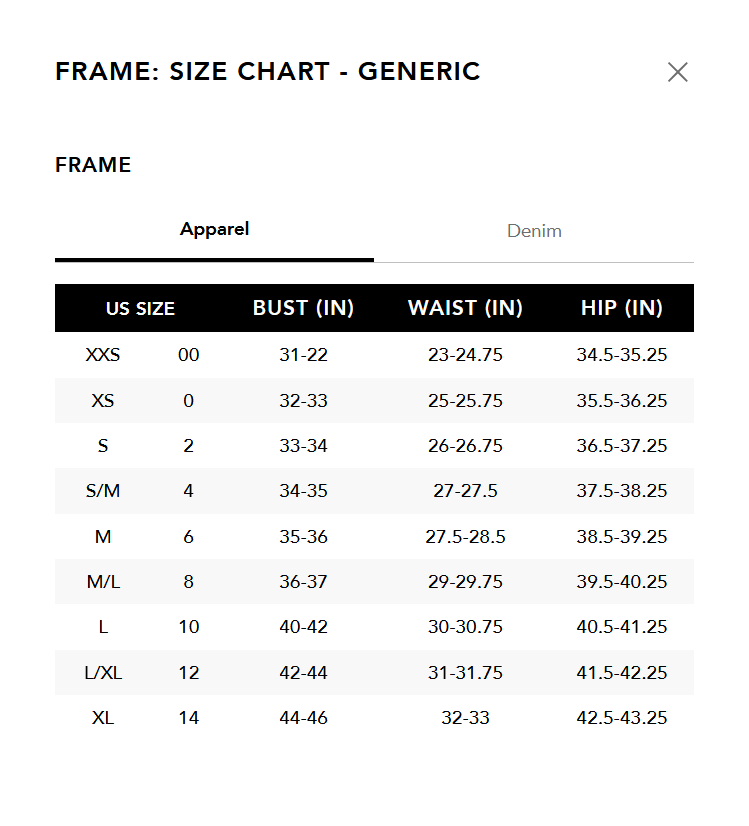Click the US SIZE column header
This screenshot has height=826, width=749.
click(x=140, y=308)
